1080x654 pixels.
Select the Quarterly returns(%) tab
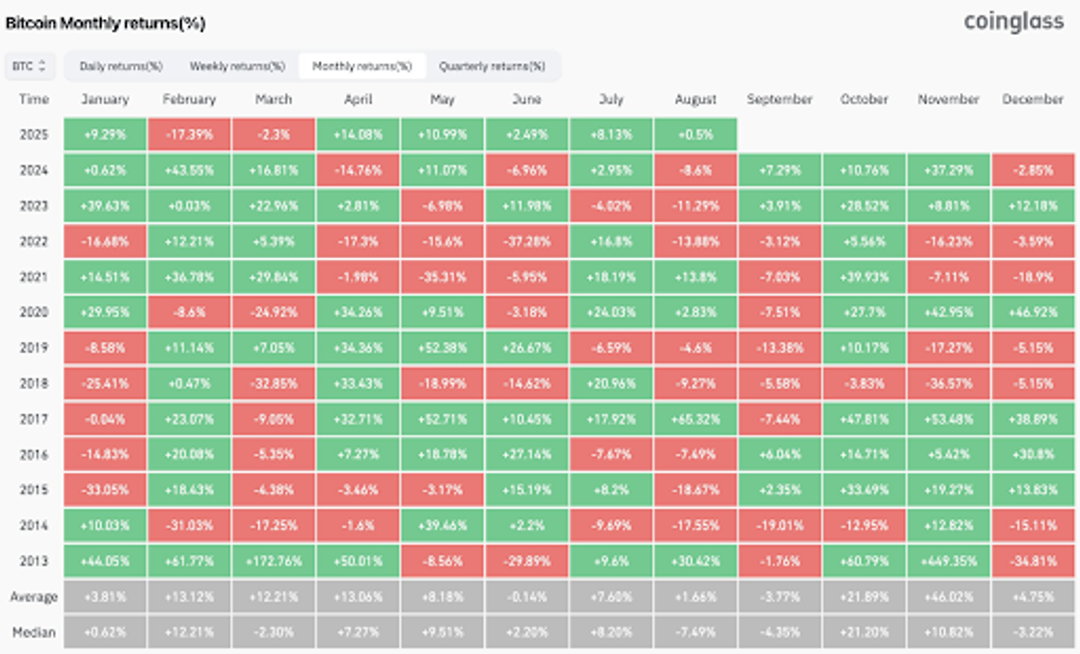pyautogui.click(x=491, y=66)
